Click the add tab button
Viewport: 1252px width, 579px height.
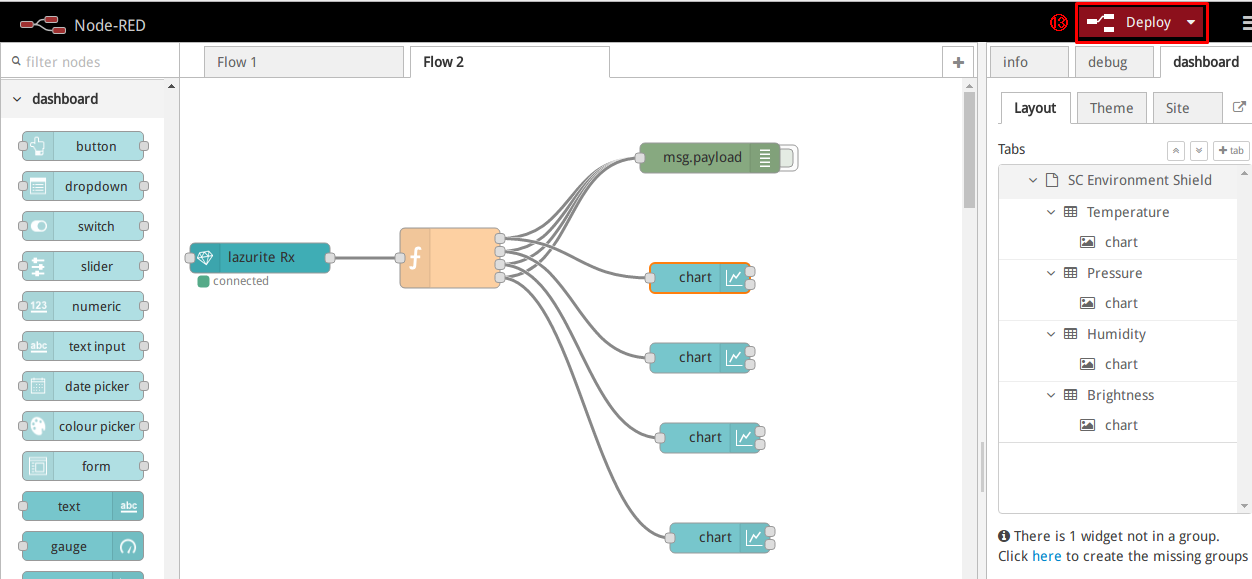1231,150
